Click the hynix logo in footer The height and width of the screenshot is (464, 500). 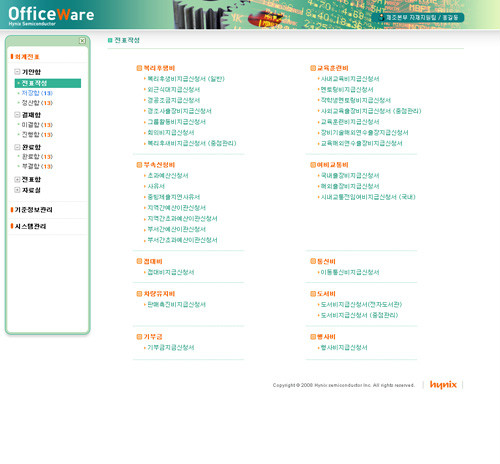443,385
